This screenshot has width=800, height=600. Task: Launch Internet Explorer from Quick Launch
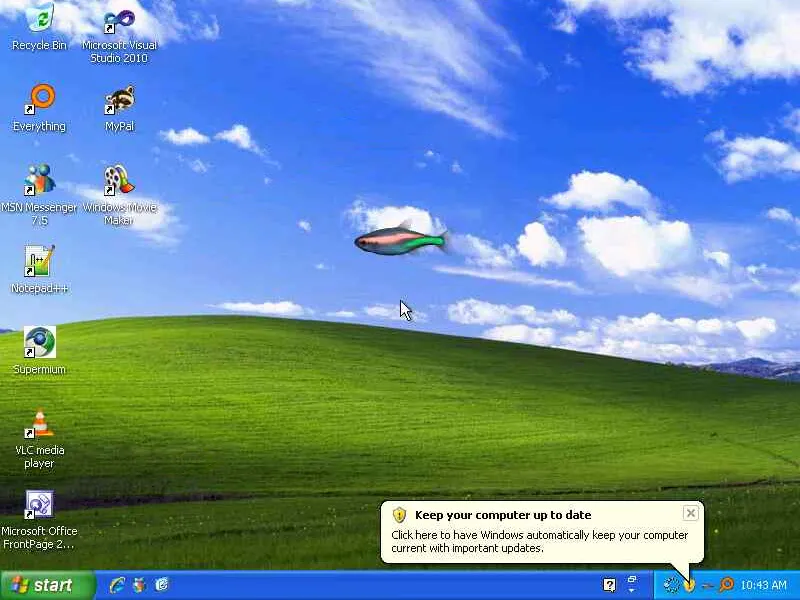coord(117,585)
